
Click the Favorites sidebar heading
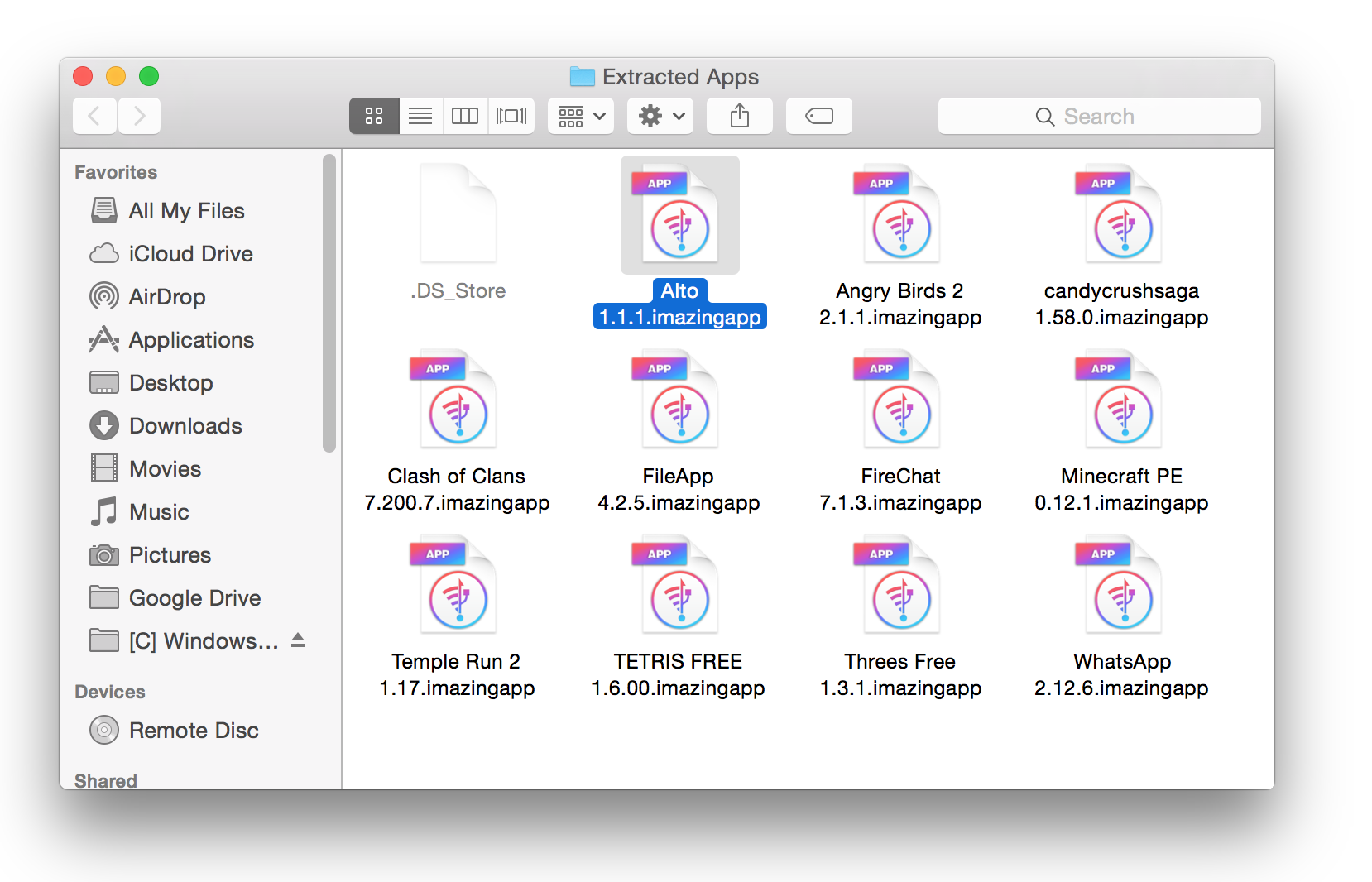click(x=116, y=172)
